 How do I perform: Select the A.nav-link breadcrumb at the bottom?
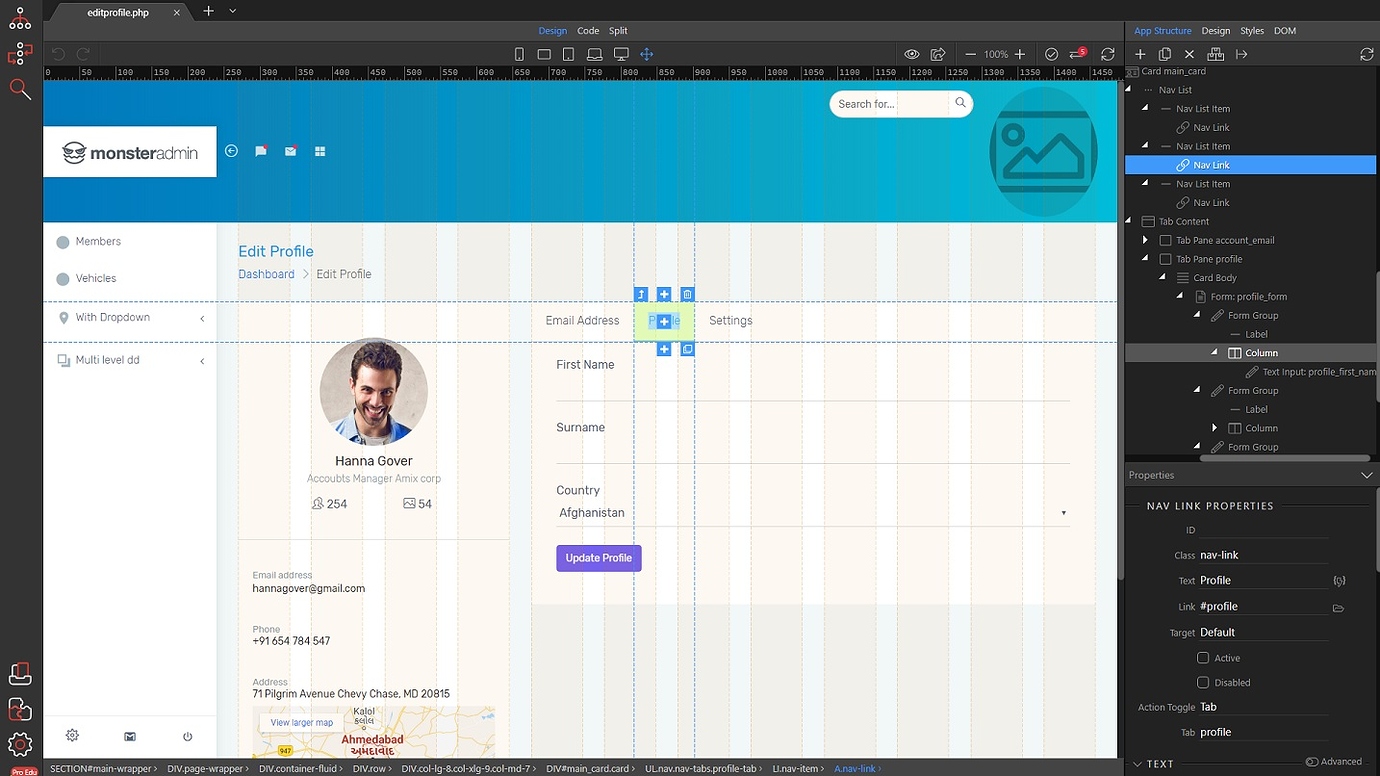(x=856, y=768)
